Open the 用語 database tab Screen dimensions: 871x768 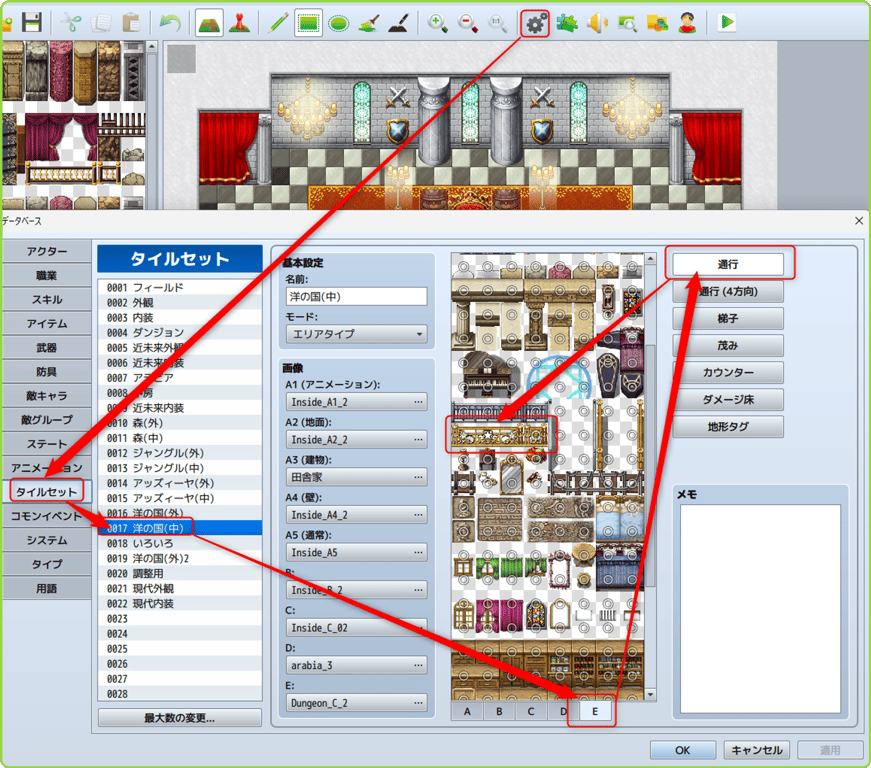point(47,588)
